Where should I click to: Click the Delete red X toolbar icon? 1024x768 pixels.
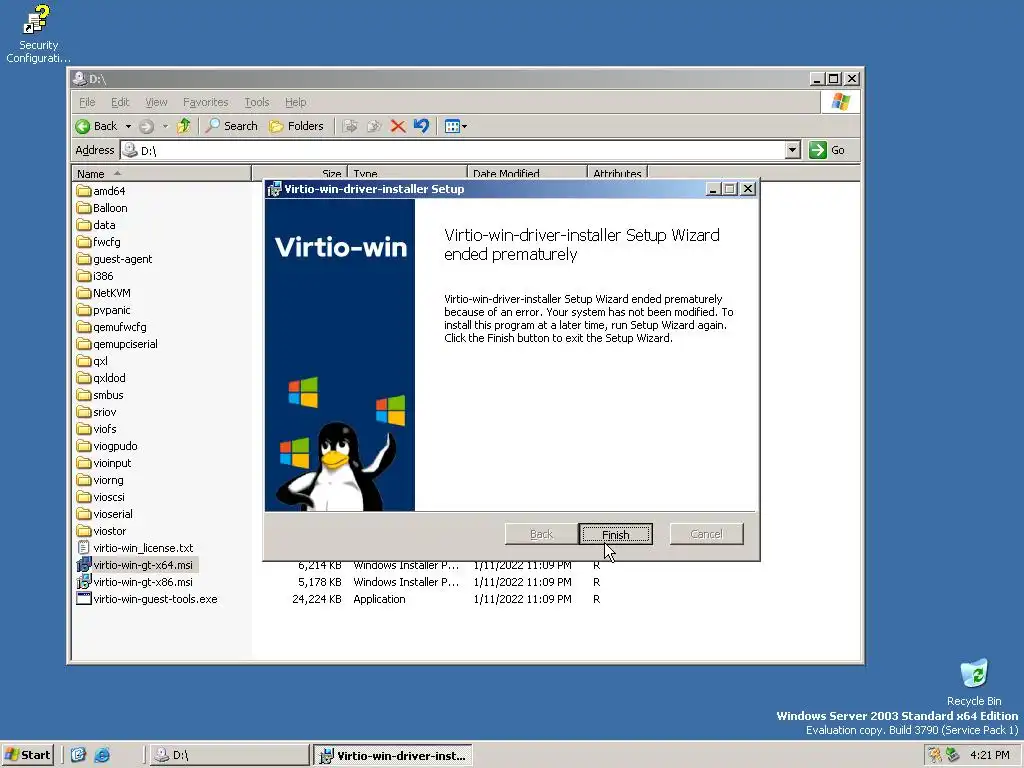point(398,126)
